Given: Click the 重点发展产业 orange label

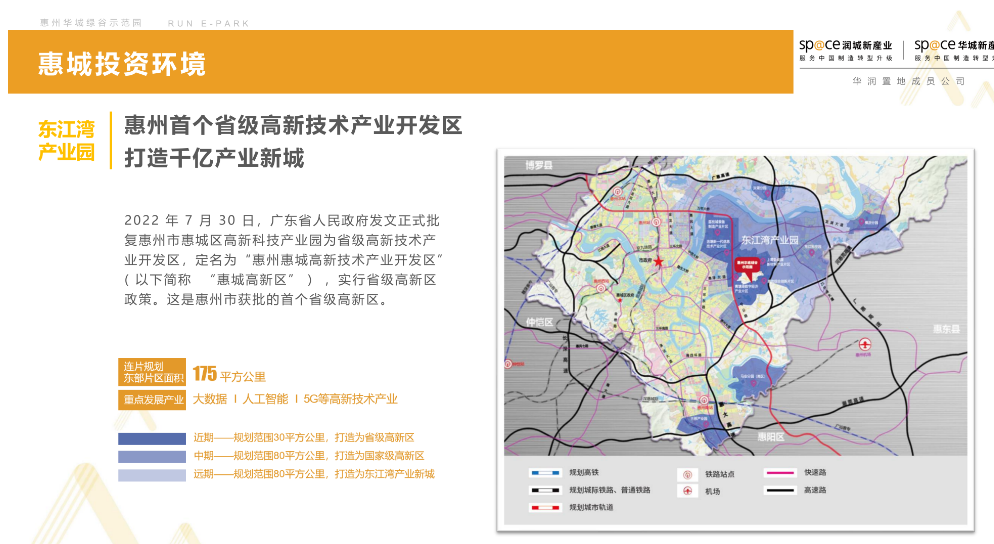Looking at the screenshot, I should coord(152,399).
